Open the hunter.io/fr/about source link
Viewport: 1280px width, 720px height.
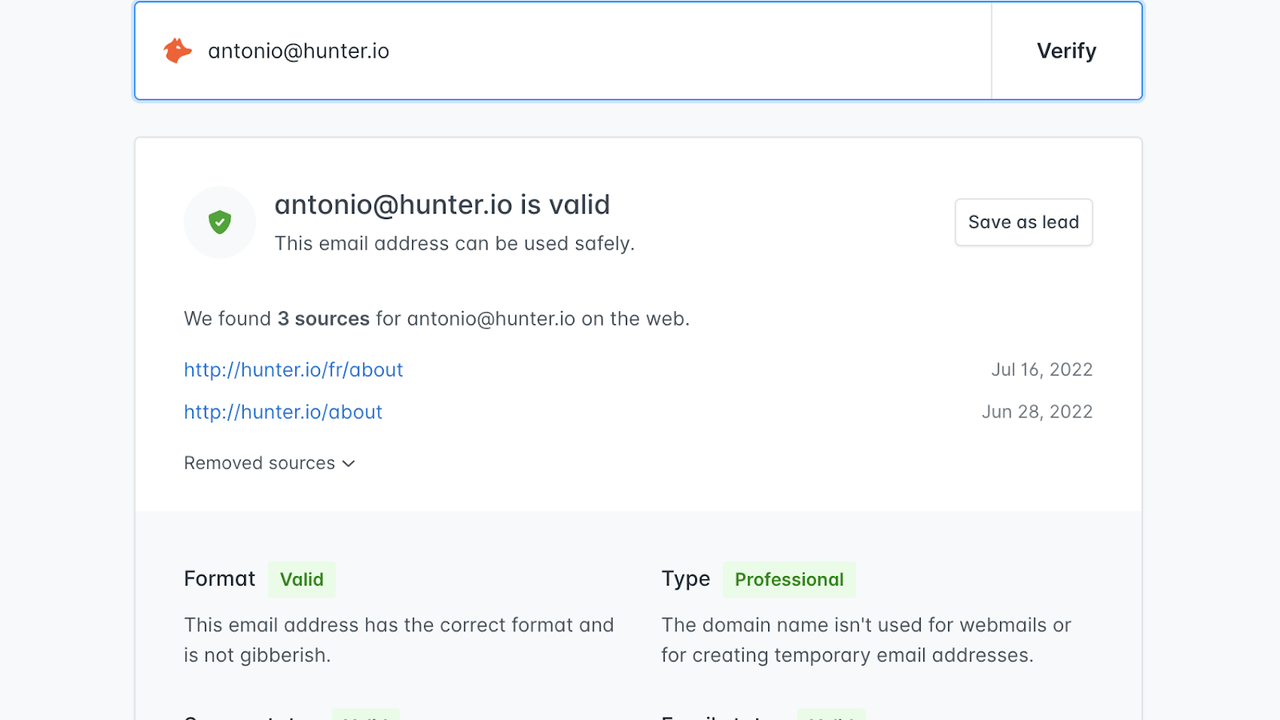tap(293, 370)
